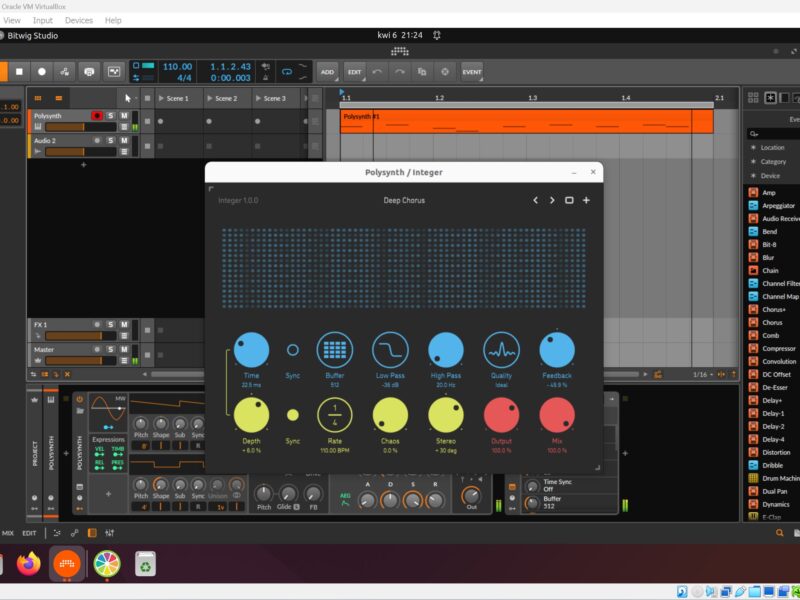
Task: Click the plus icon in Integer header
Action: (586, 200)
